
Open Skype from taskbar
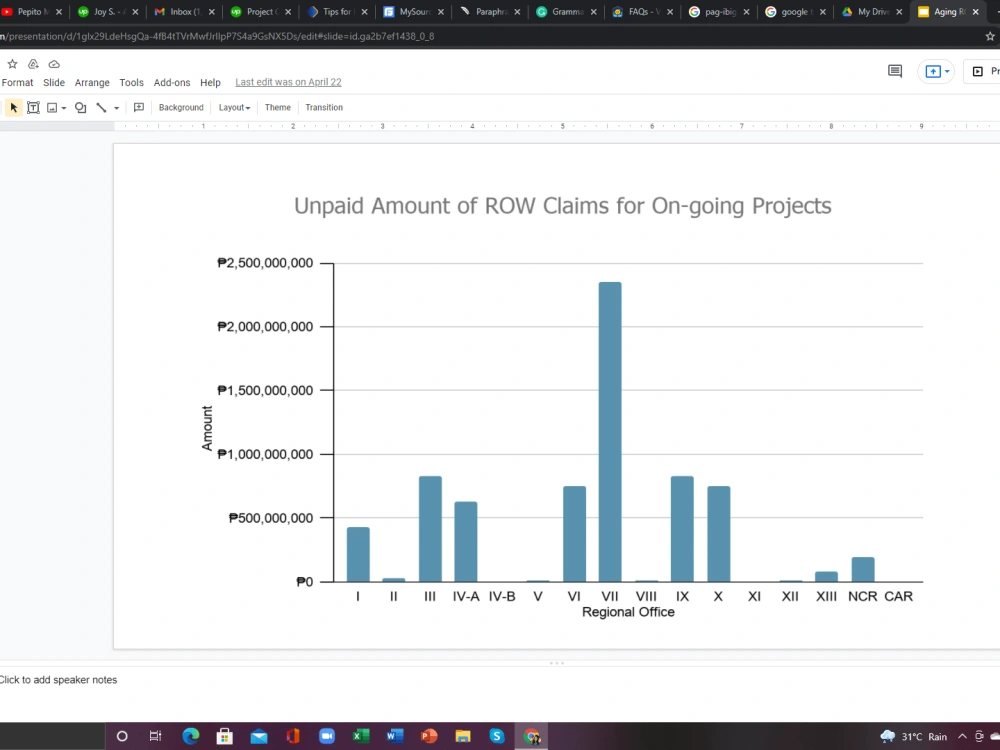(x=497, y=737)
